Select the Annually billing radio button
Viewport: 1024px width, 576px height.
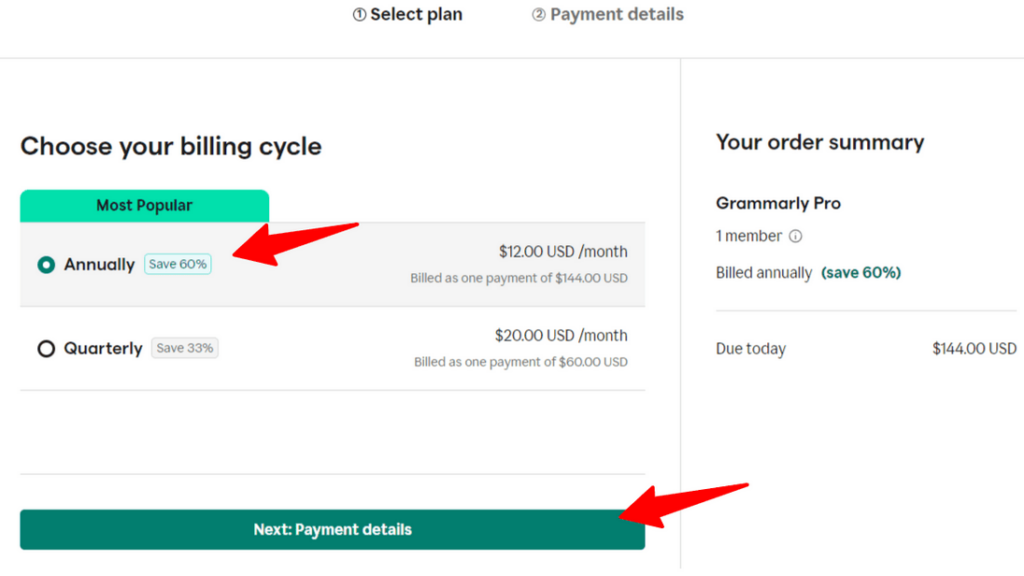(x=44, y=264)
